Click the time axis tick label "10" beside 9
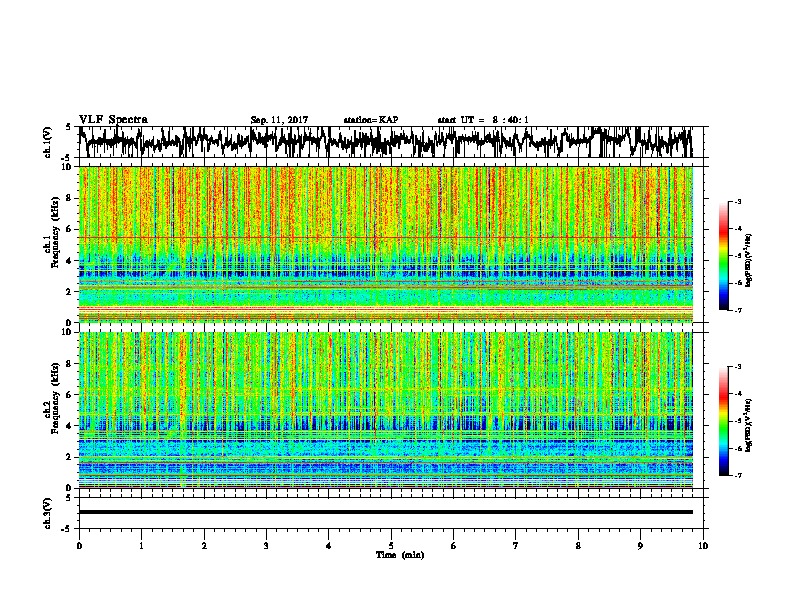The width and height of the screenshot is (792, 612). [703, 546]
